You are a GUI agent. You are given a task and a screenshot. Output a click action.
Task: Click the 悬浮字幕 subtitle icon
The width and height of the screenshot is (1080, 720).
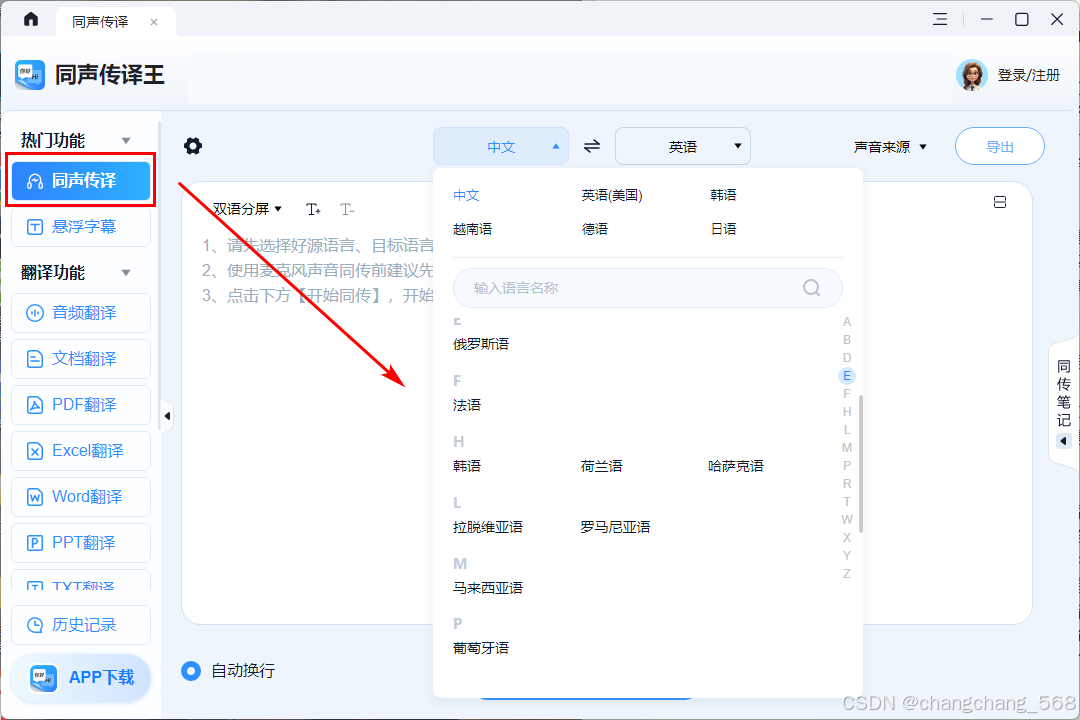coord(34,227)
